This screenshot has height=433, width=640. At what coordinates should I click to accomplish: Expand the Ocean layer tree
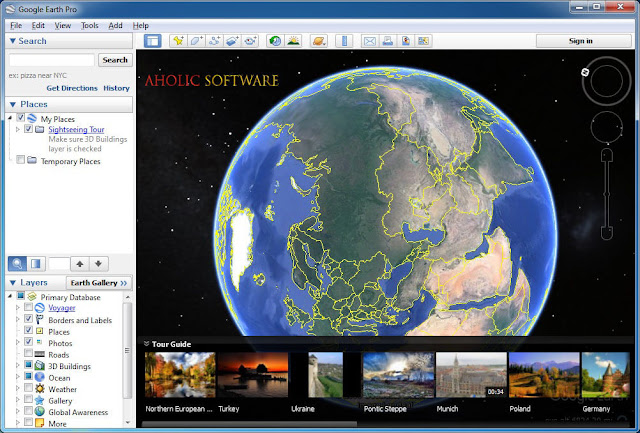point(18,376)
